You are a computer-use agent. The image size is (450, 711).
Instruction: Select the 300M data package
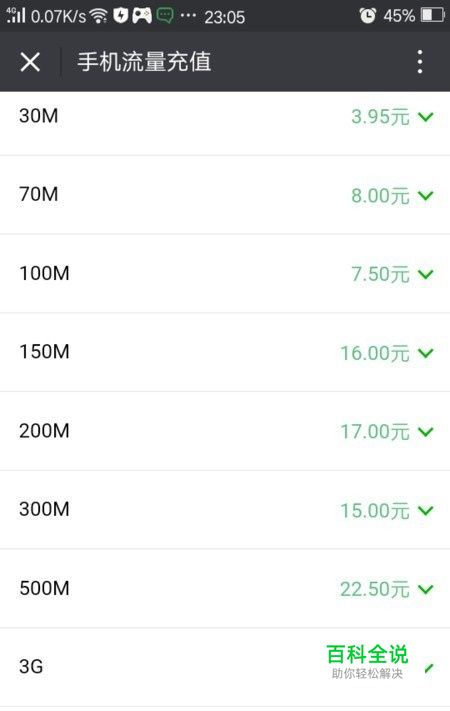225,510
